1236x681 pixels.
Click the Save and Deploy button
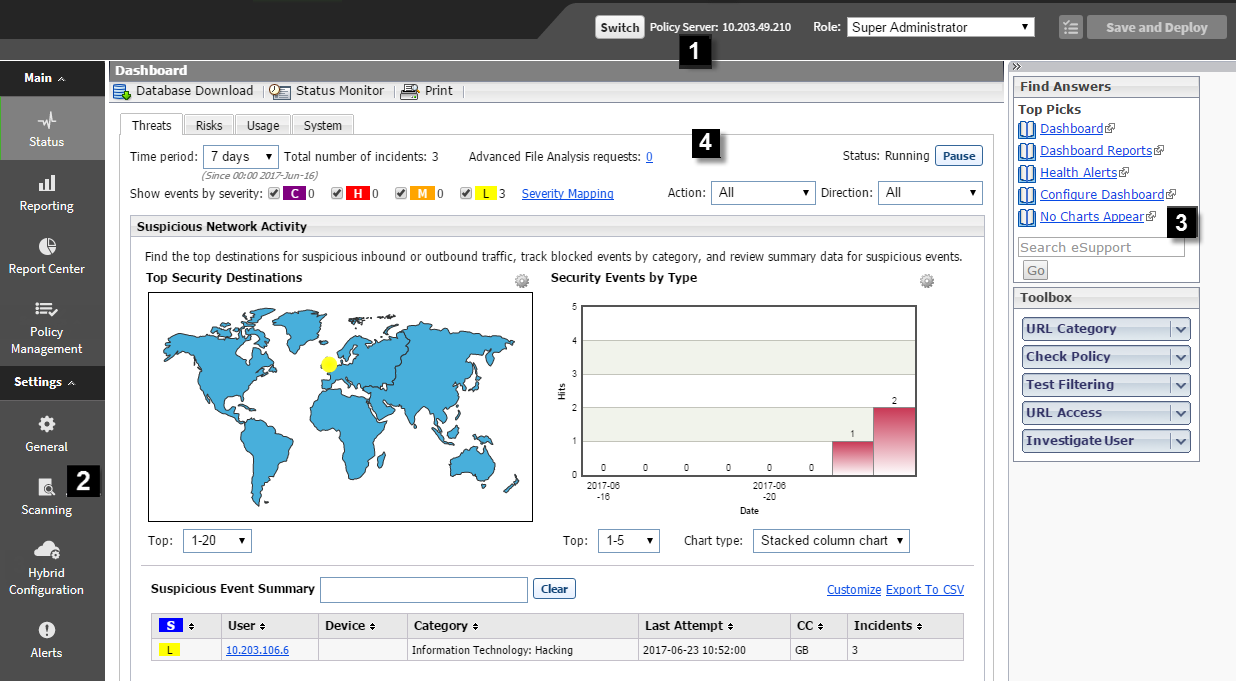pyautogui.click(x=1157, y=27)
